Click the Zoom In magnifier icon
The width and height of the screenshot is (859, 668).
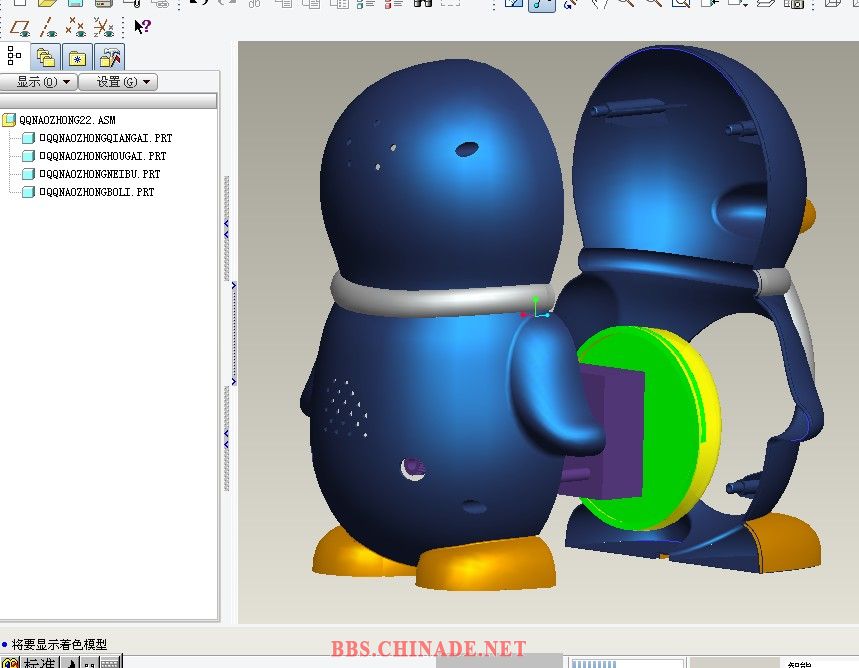tap(626, 3)
